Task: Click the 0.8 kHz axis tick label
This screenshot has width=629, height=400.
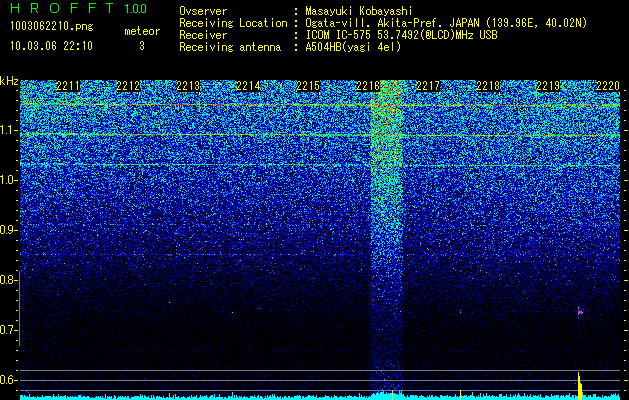Action: (x=8, y=280)
